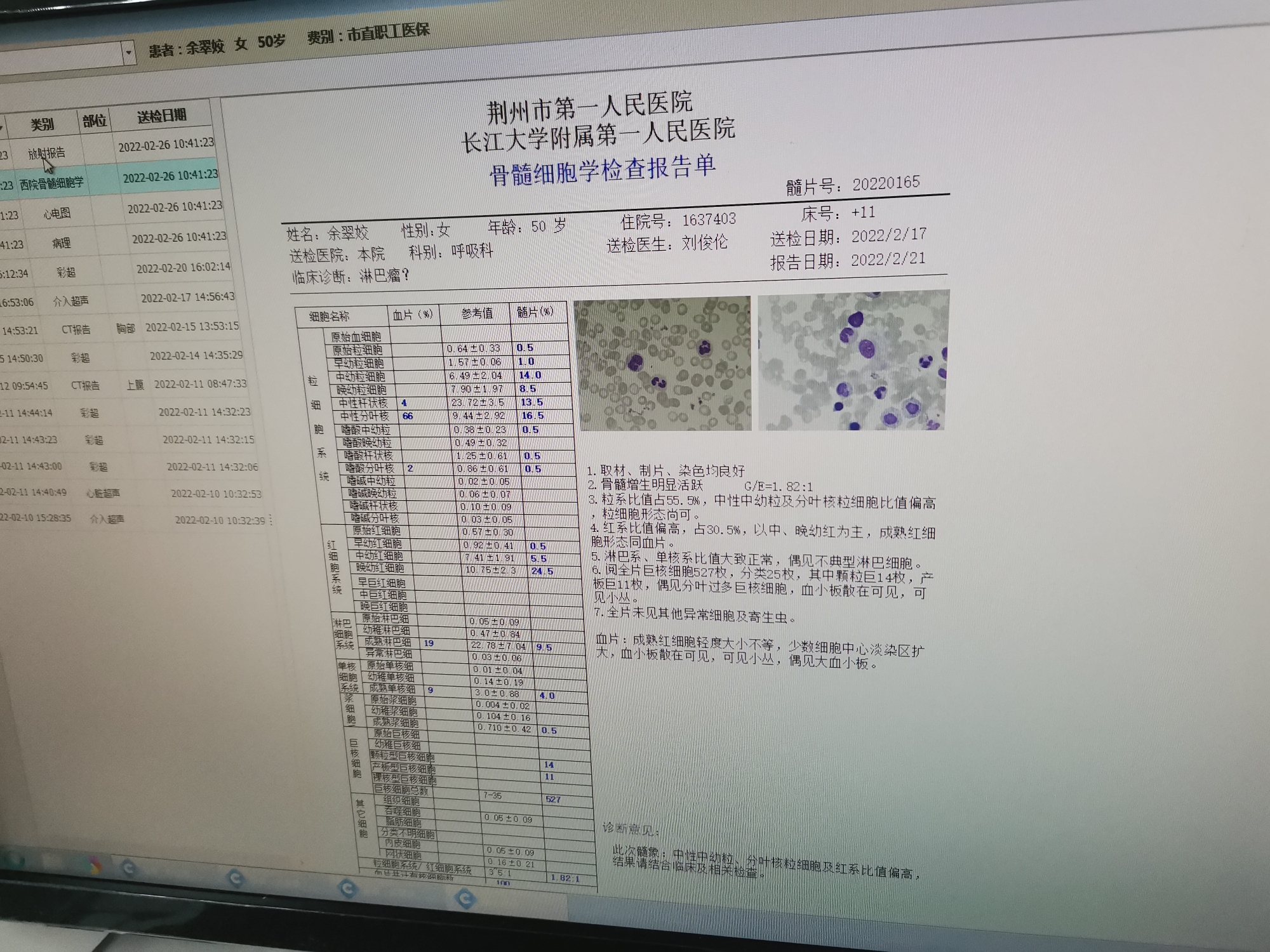Image resolution: width=1270 pixels, height=952 pixels.
Task: Click the 费别 市直职工医保 header text
Action: 368,33
